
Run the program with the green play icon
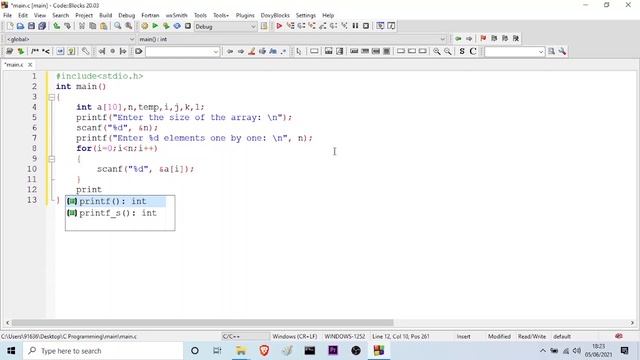coord(155,26)
